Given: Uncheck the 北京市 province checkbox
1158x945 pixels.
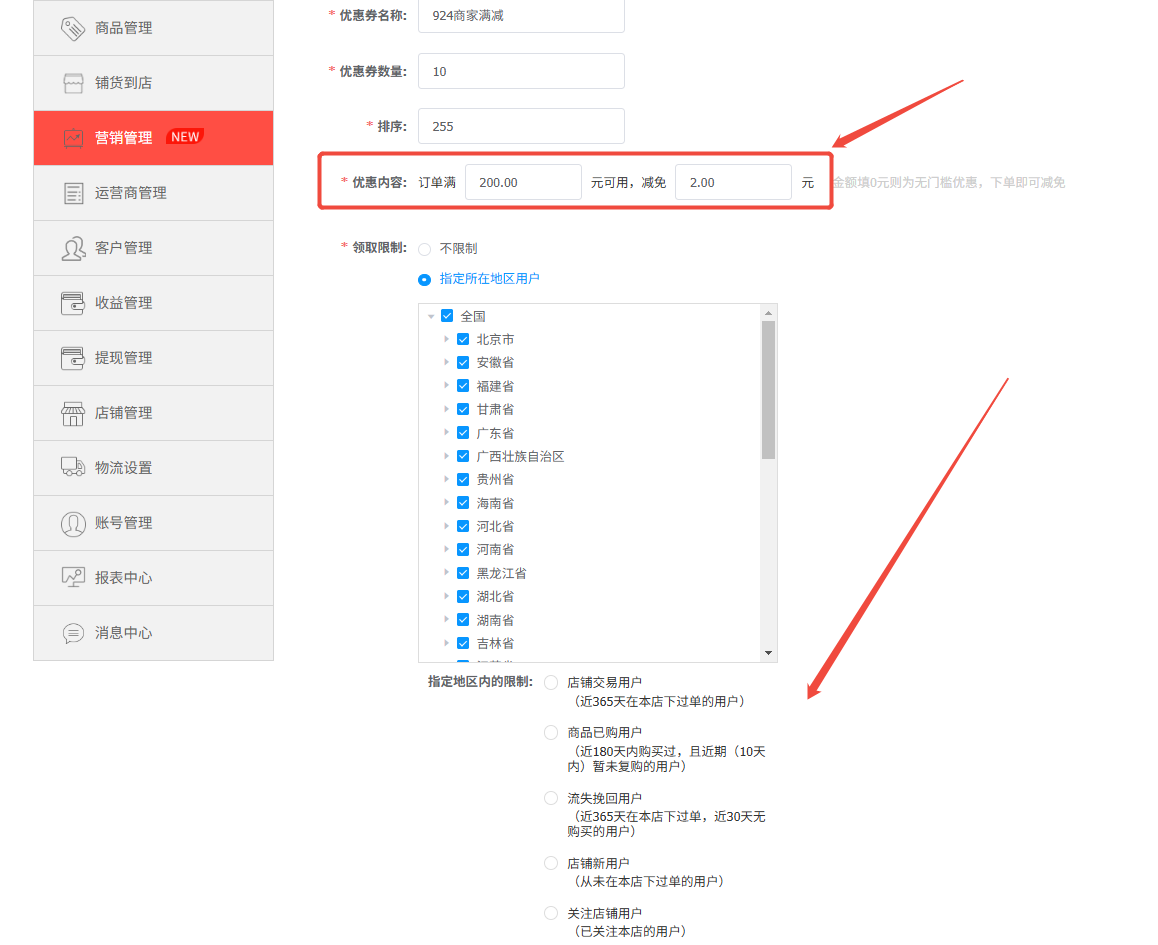Looking at the screenshot, I should 463,338.
